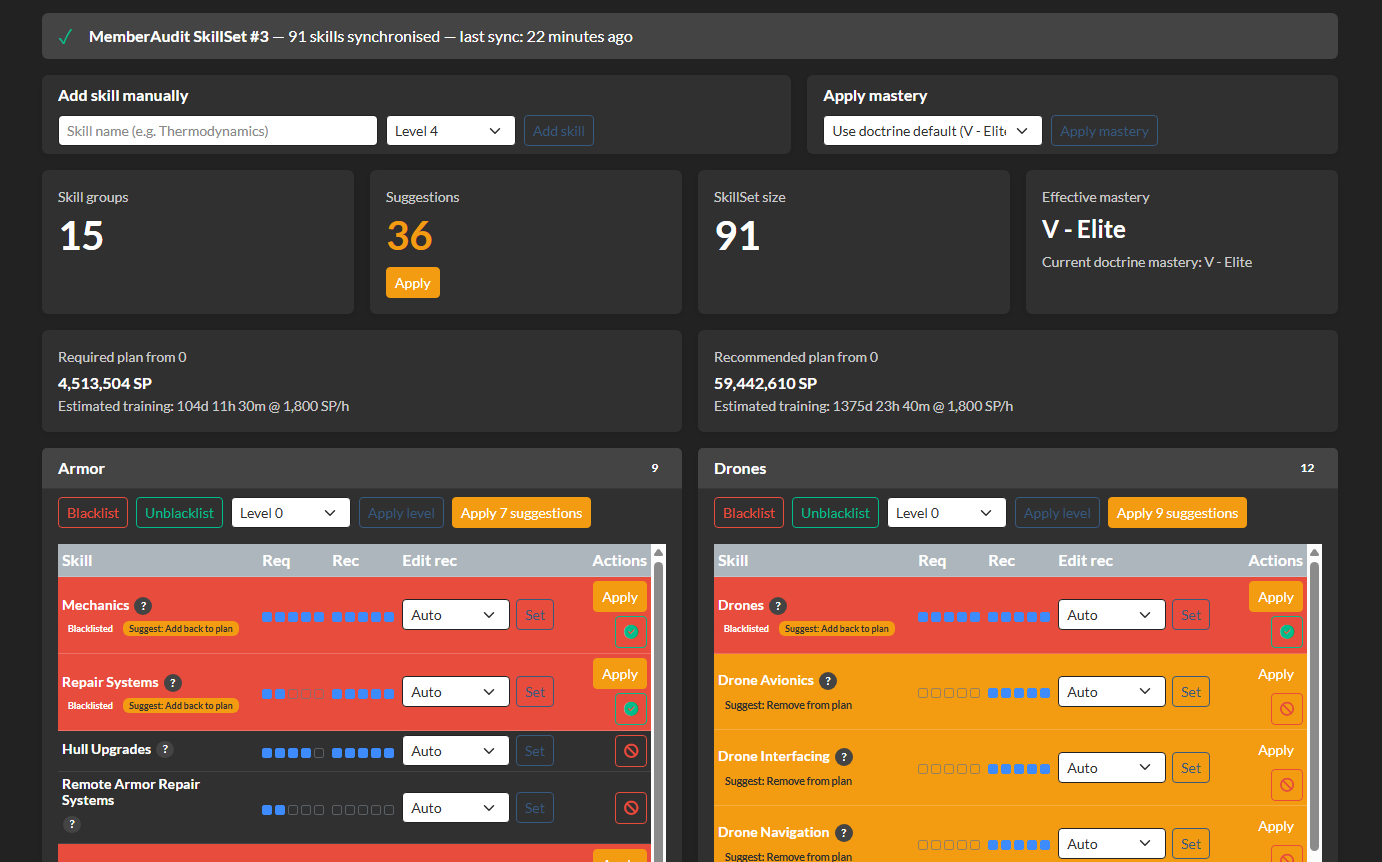Click blacklist icon for Hull Upgrades row
Image resolution: width=1382 pixels, height=862 pixels.
630,751
